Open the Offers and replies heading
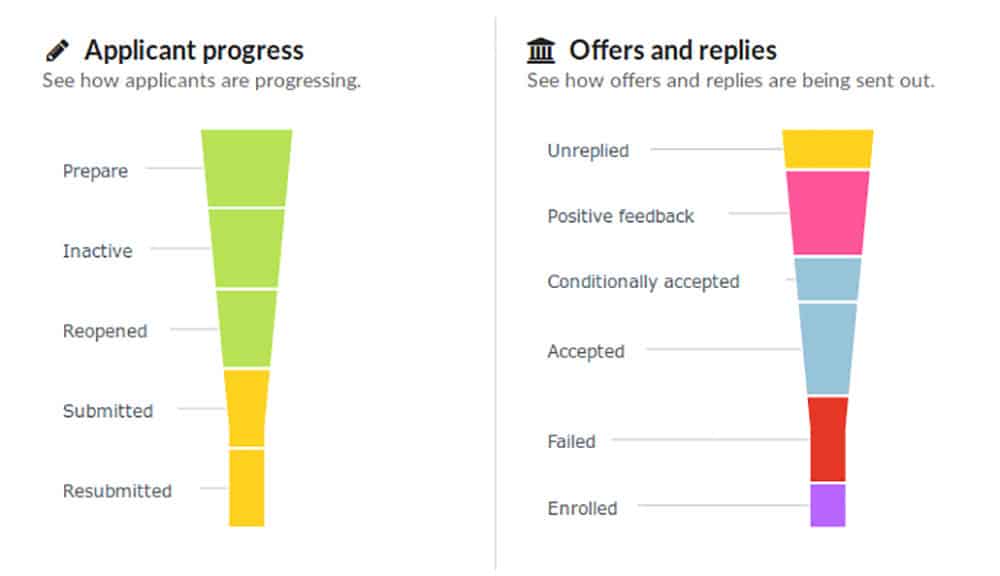The width and height of the screenshot is (1000, 576). 673,50
